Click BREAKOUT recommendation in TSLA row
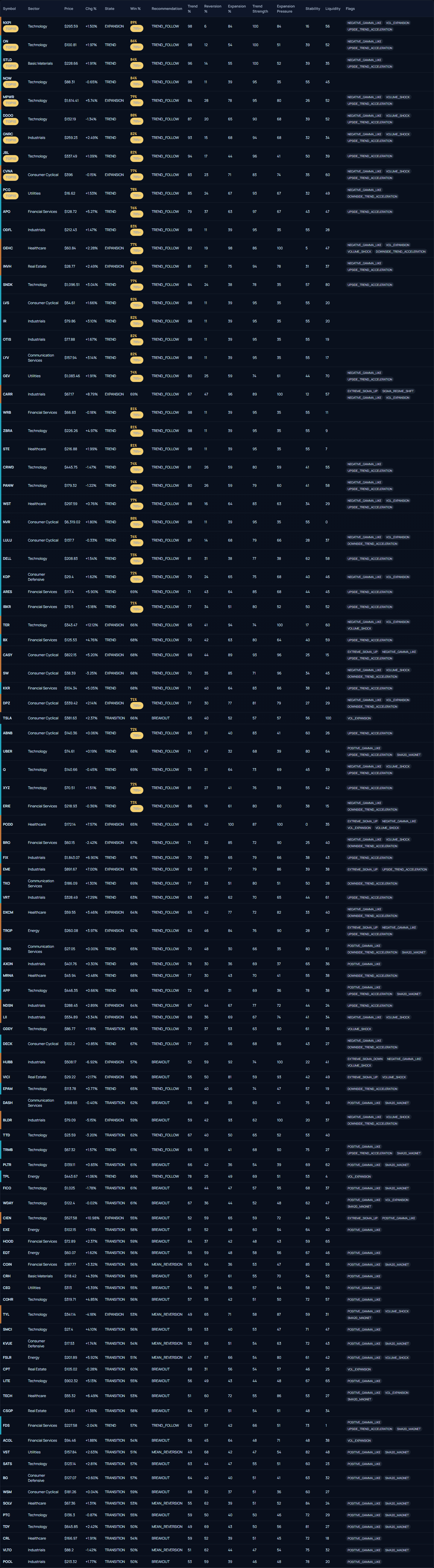 [x=161, y=718]
